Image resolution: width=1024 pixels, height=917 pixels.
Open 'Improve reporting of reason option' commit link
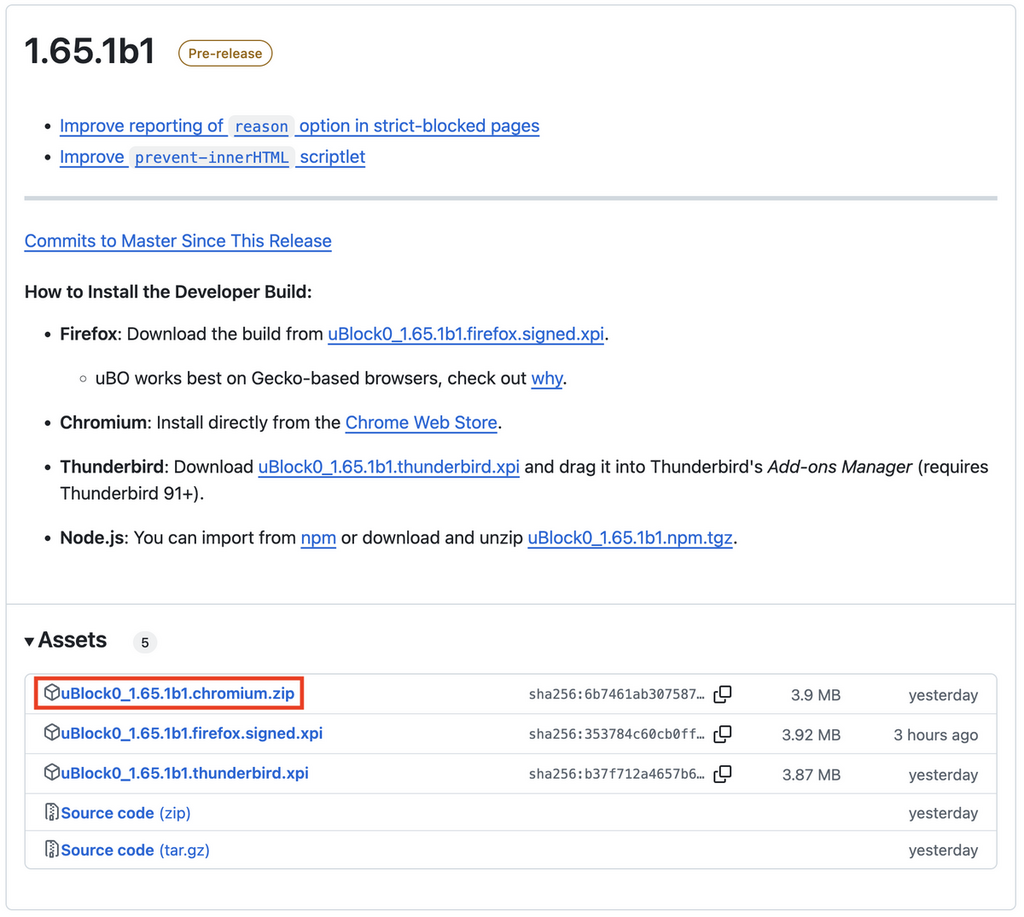tap(299, 125)
